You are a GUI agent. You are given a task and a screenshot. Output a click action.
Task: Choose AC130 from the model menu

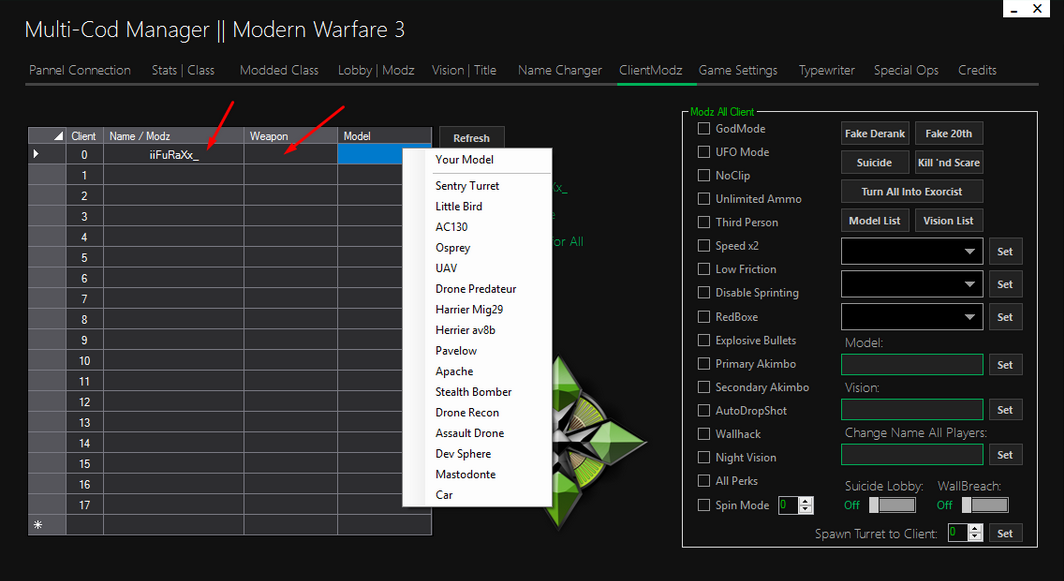(x=453, y=227)
